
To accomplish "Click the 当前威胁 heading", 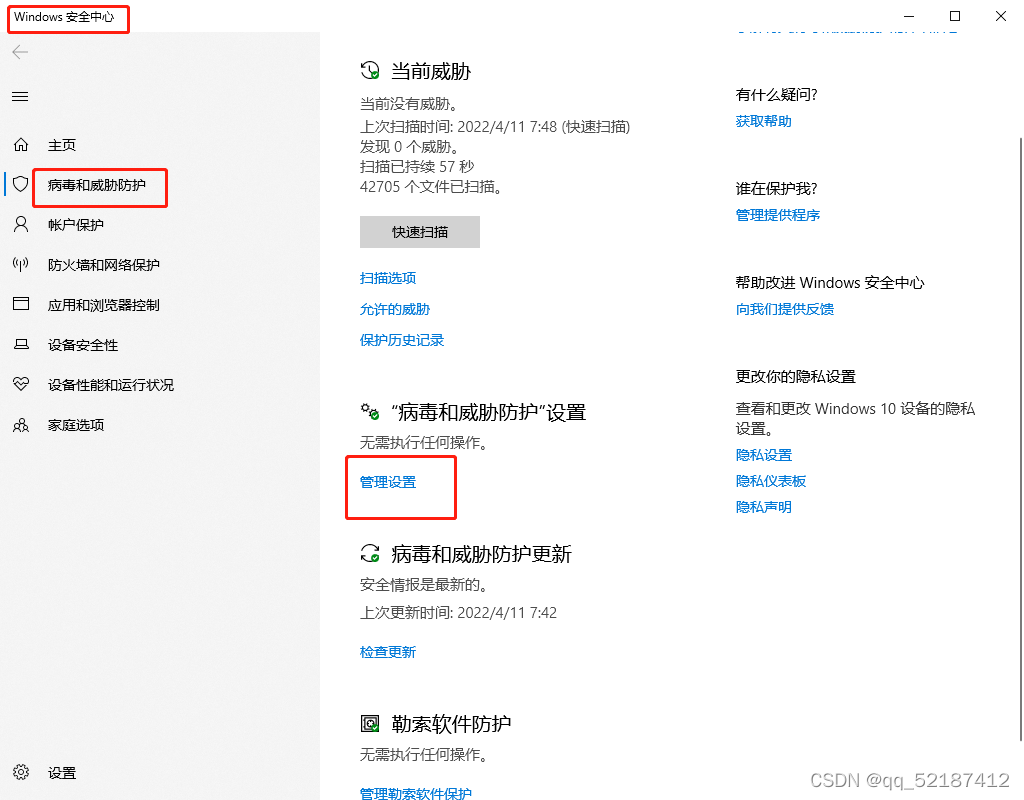I will click(x=431, y=71).
